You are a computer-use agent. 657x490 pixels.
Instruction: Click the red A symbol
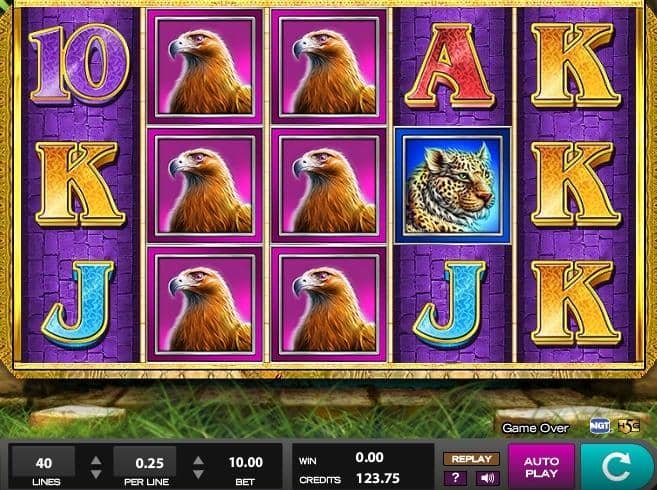click(450, 67)
